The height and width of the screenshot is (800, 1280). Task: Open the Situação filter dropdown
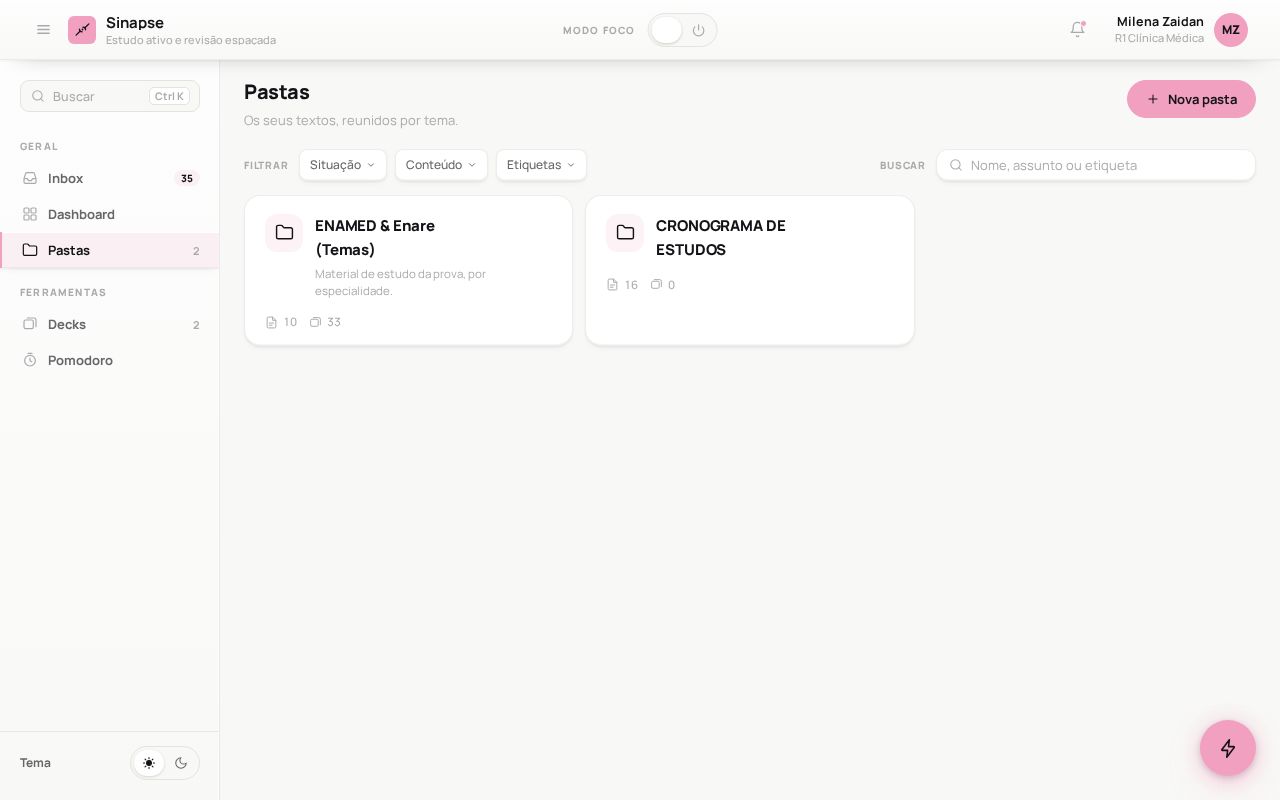pyautogui.click(x=343, y=165)
